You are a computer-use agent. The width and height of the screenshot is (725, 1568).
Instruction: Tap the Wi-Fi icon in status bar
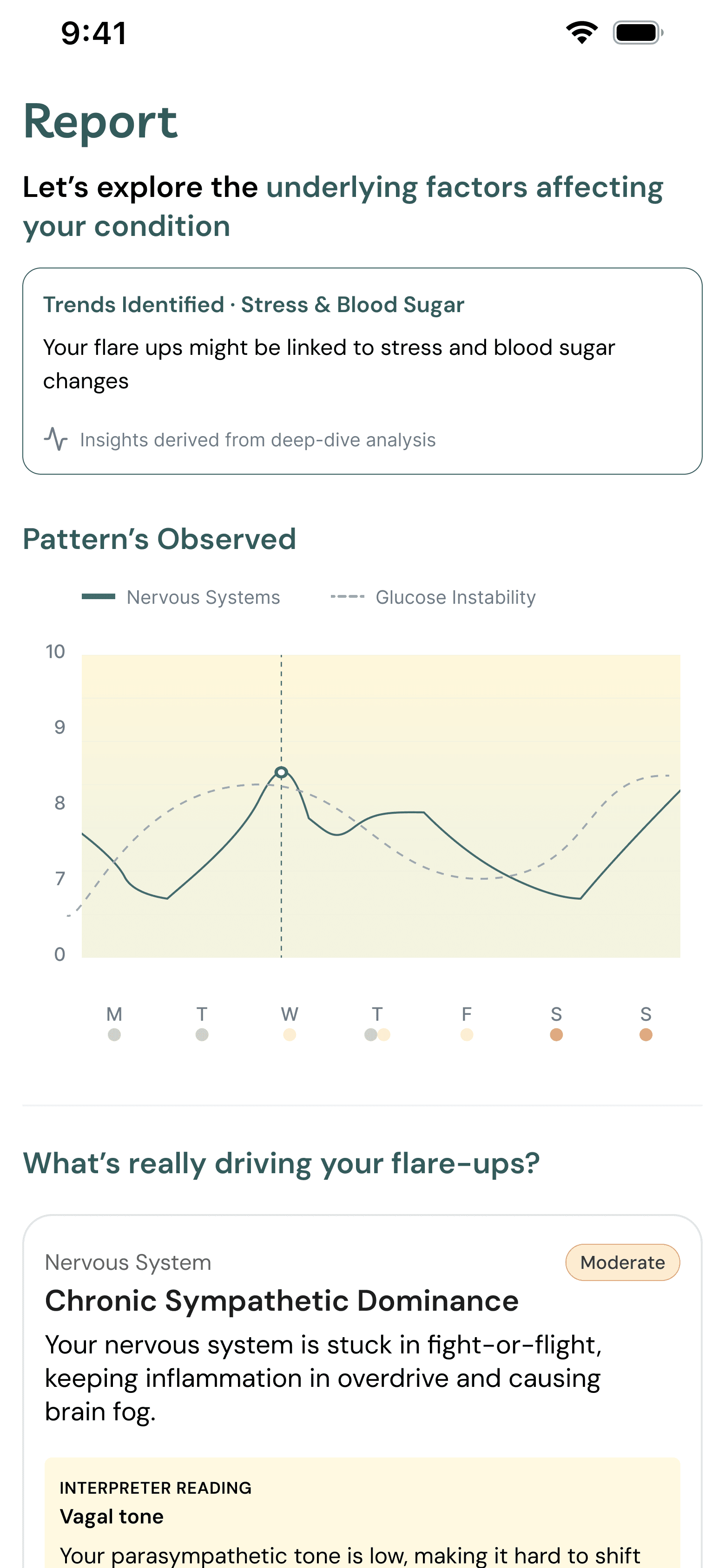coord(582,32)
